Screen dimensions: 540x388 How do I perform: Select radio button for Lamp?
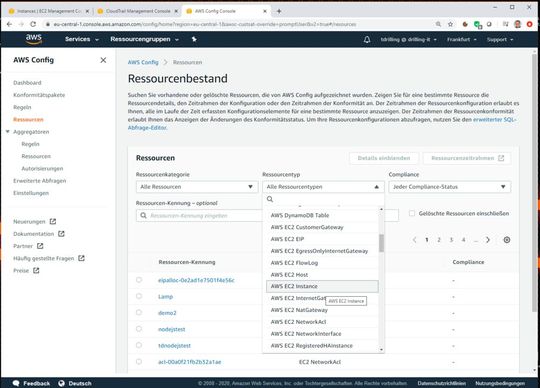click(139, 296)
